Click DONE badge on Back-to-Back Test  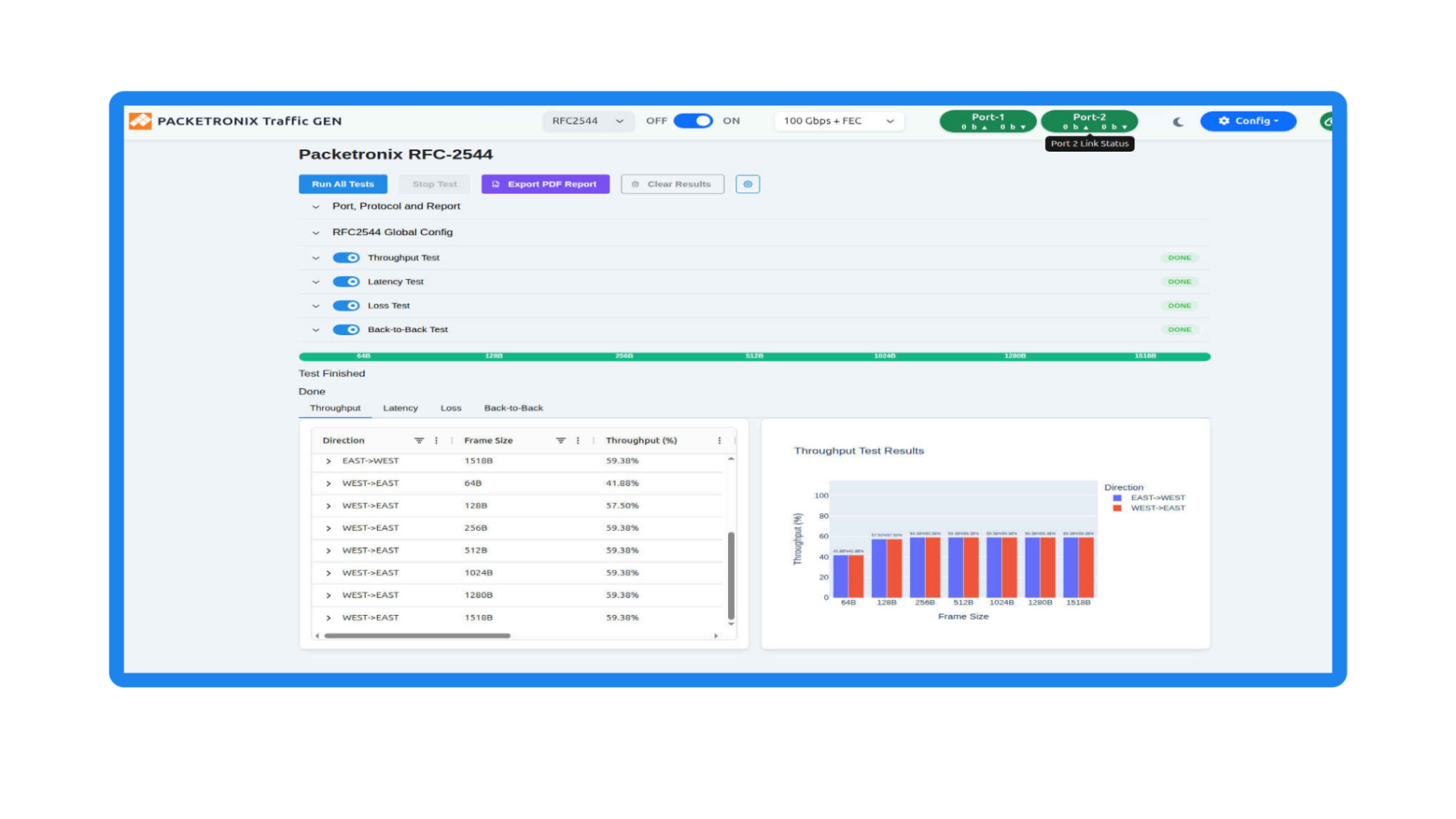pos(1179,330)
